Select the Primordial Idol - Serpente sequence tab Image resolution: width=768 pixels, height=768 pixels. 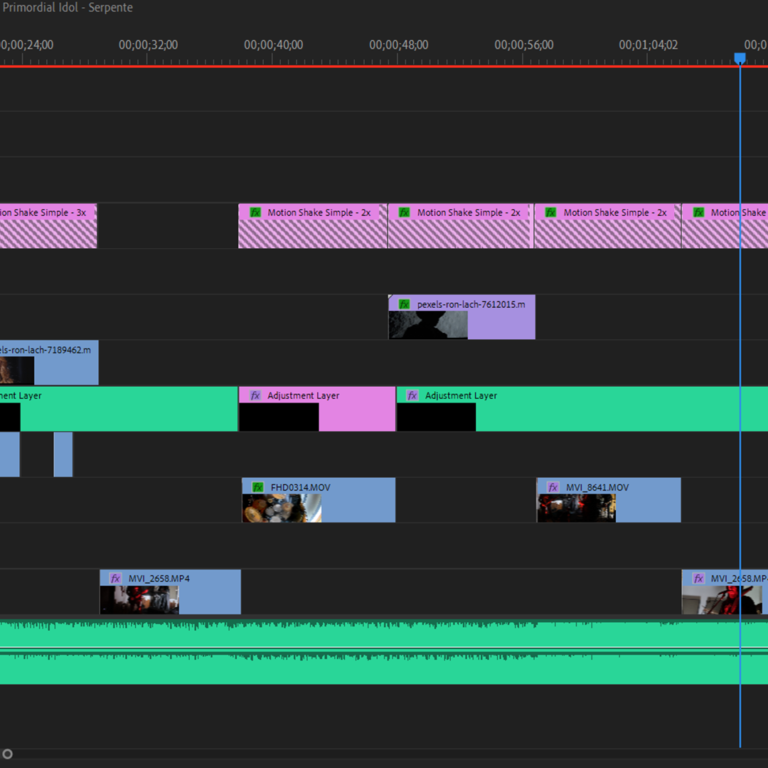(x=66, y=8)
